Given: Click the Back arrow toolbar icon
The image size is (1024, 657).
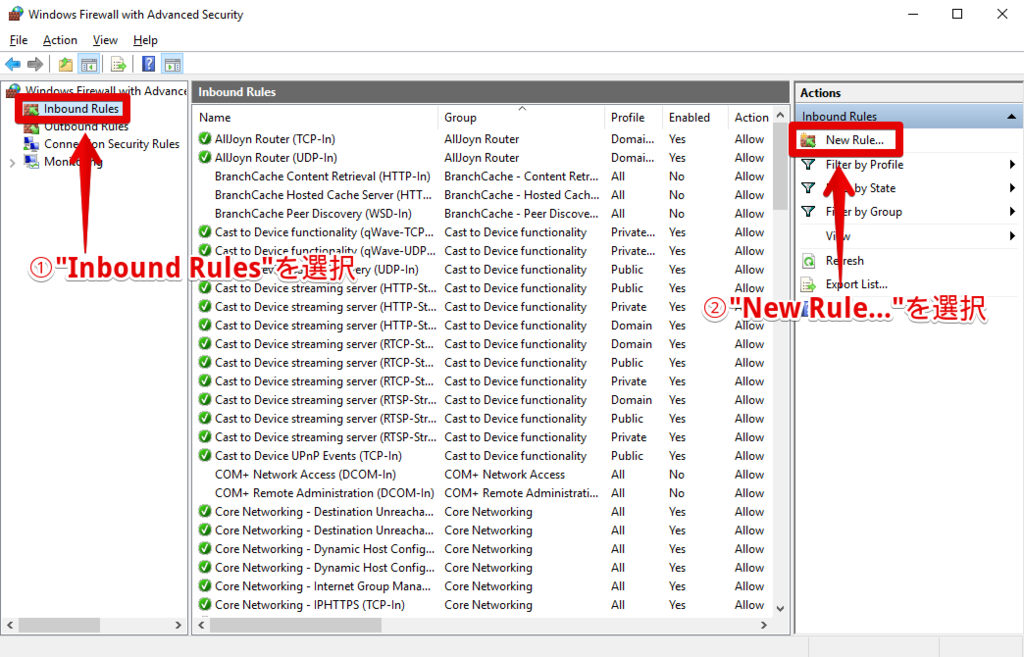Looking at the screenshot, I should pos(13,64).
